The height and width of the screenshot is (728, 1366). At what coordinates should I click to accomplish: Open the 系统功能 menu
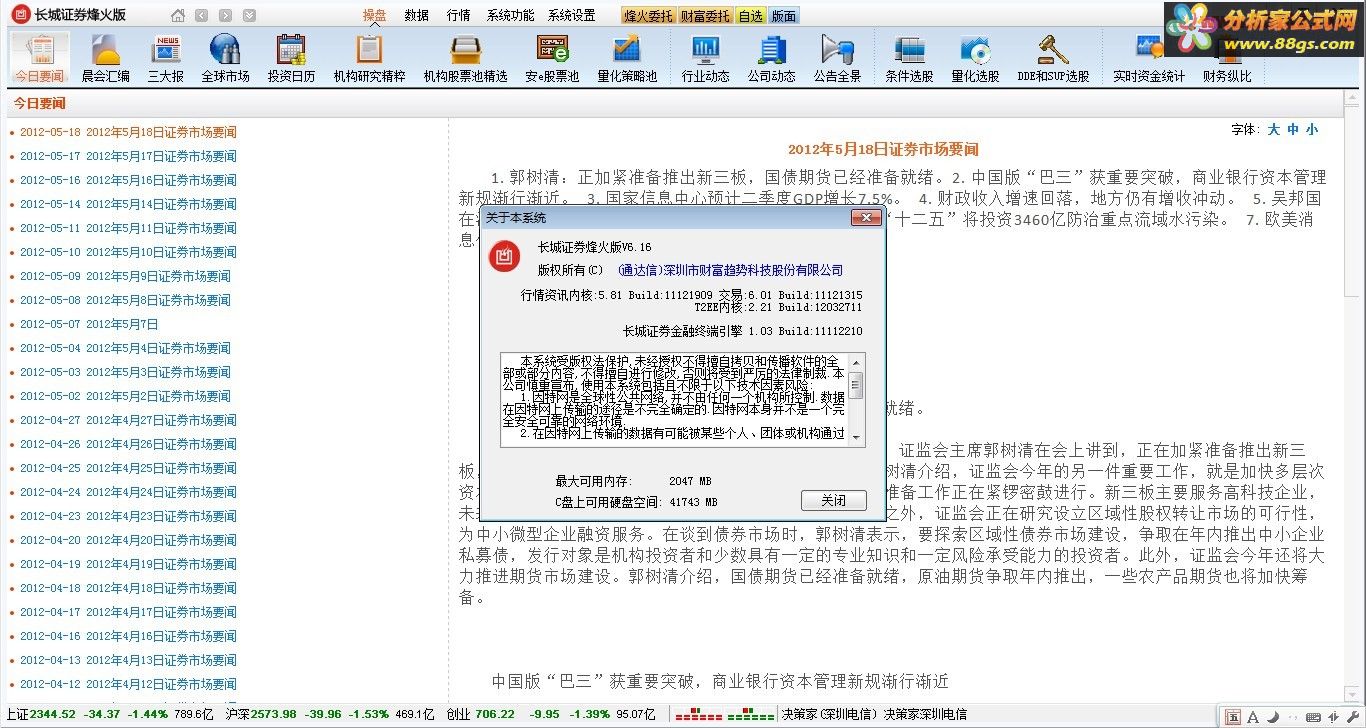click(511, 15)
